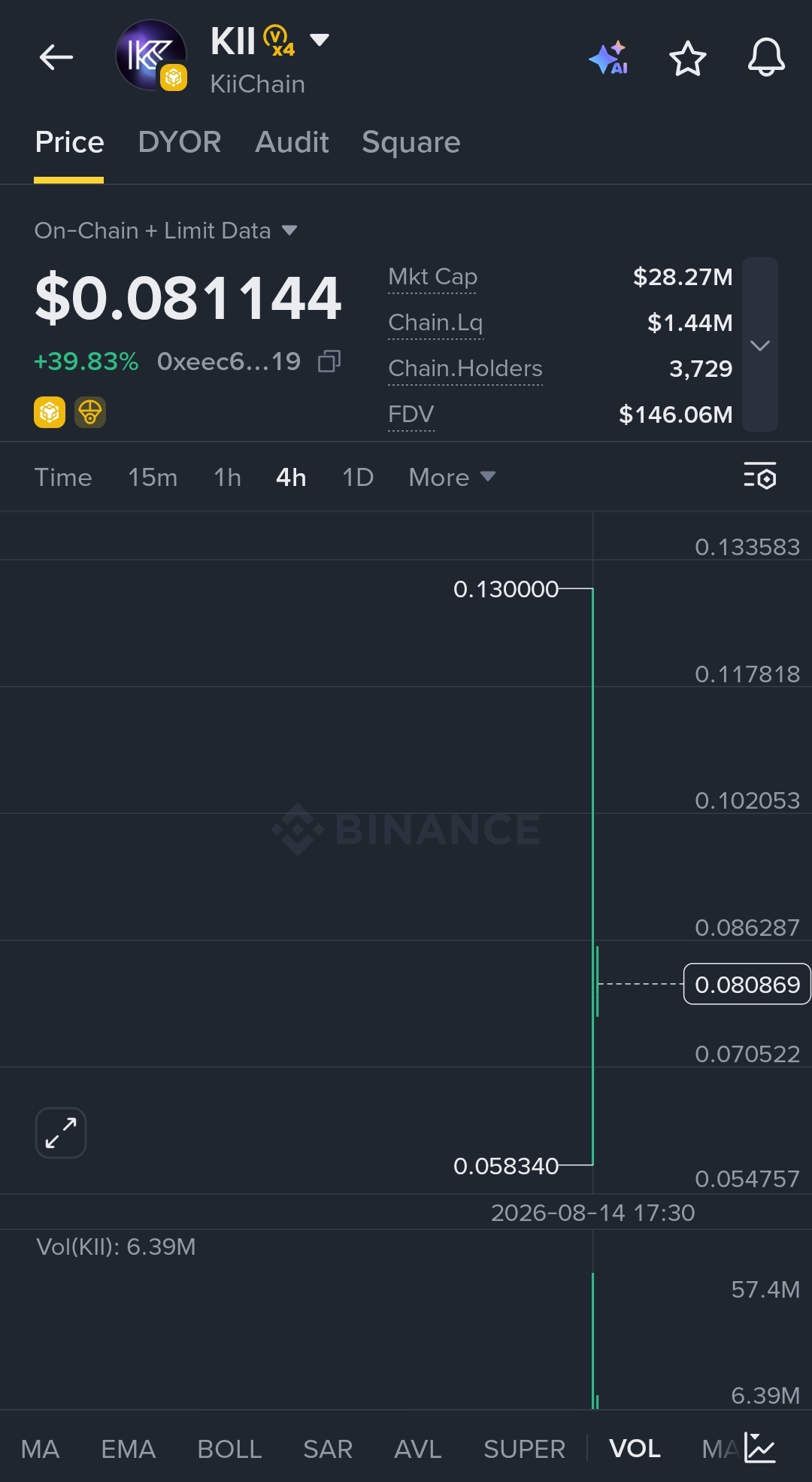Toggle the BOLL indicator
The height and width of the screenshot is (1482, 812).
(x=229, y=1449)
